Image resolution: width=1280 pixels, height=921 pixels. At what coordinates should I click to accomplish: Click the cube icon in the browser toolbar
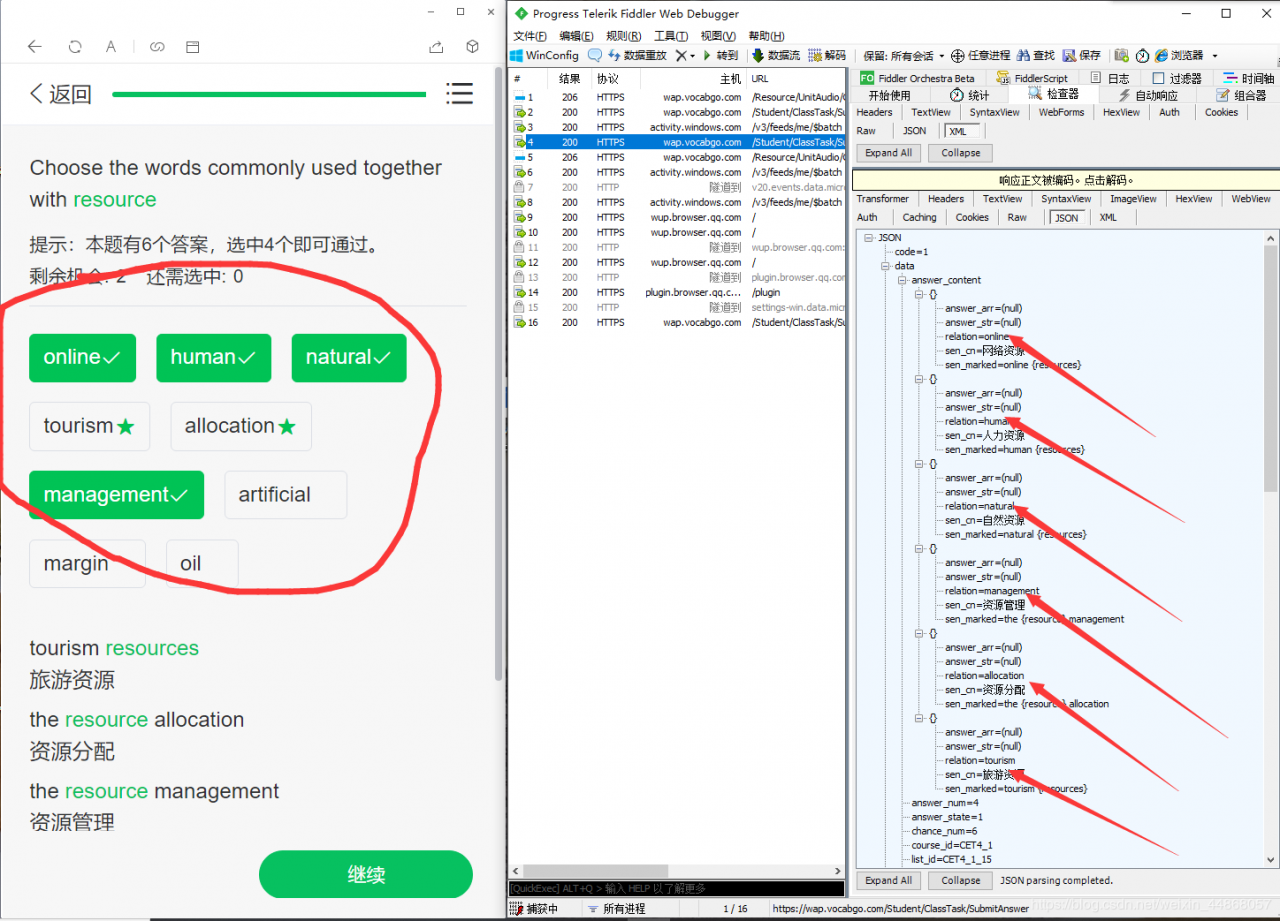(473, 47)
